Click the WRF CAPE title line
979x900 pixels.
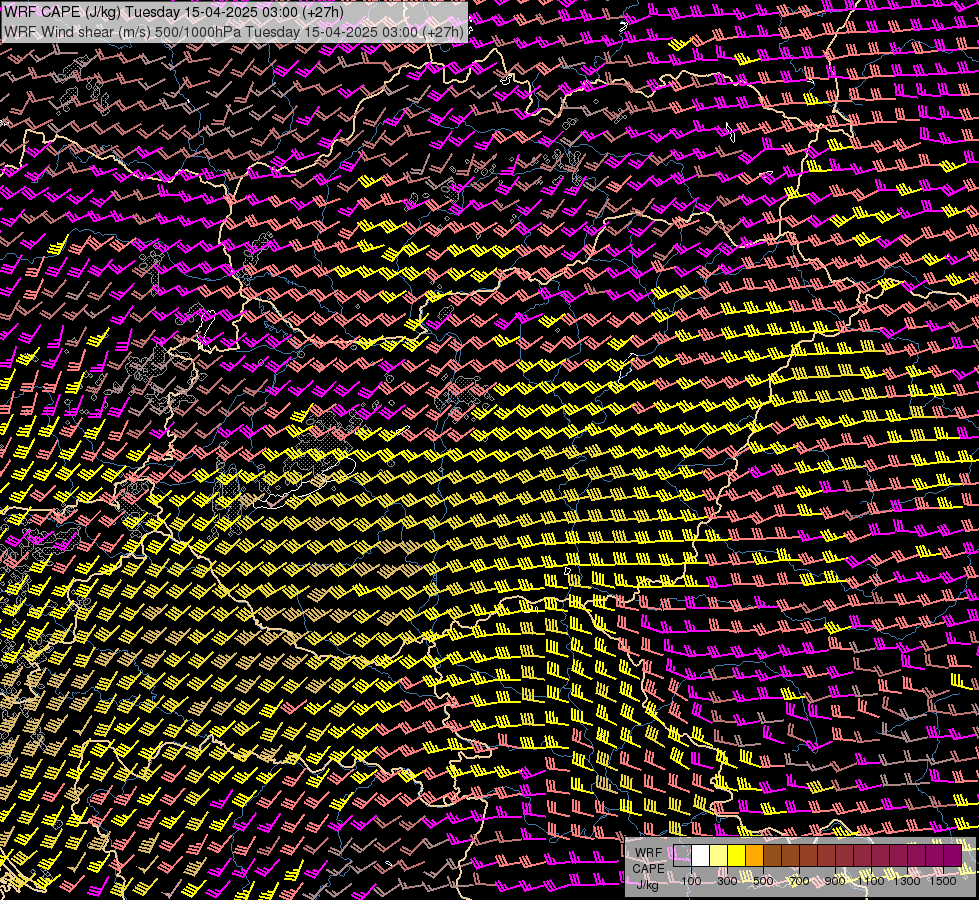(173, 12)
